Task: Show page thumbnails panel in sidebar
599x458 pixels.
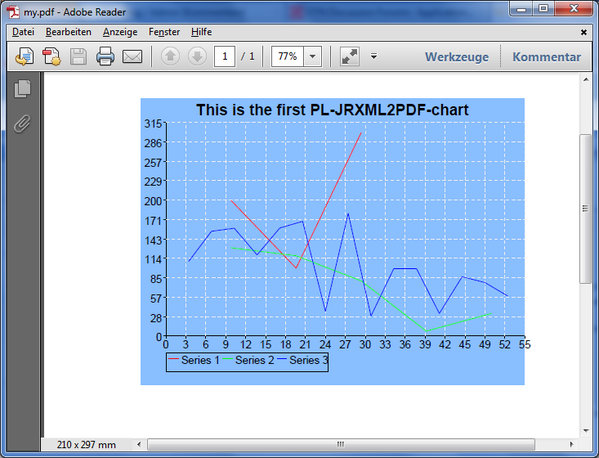Action: 23,89
